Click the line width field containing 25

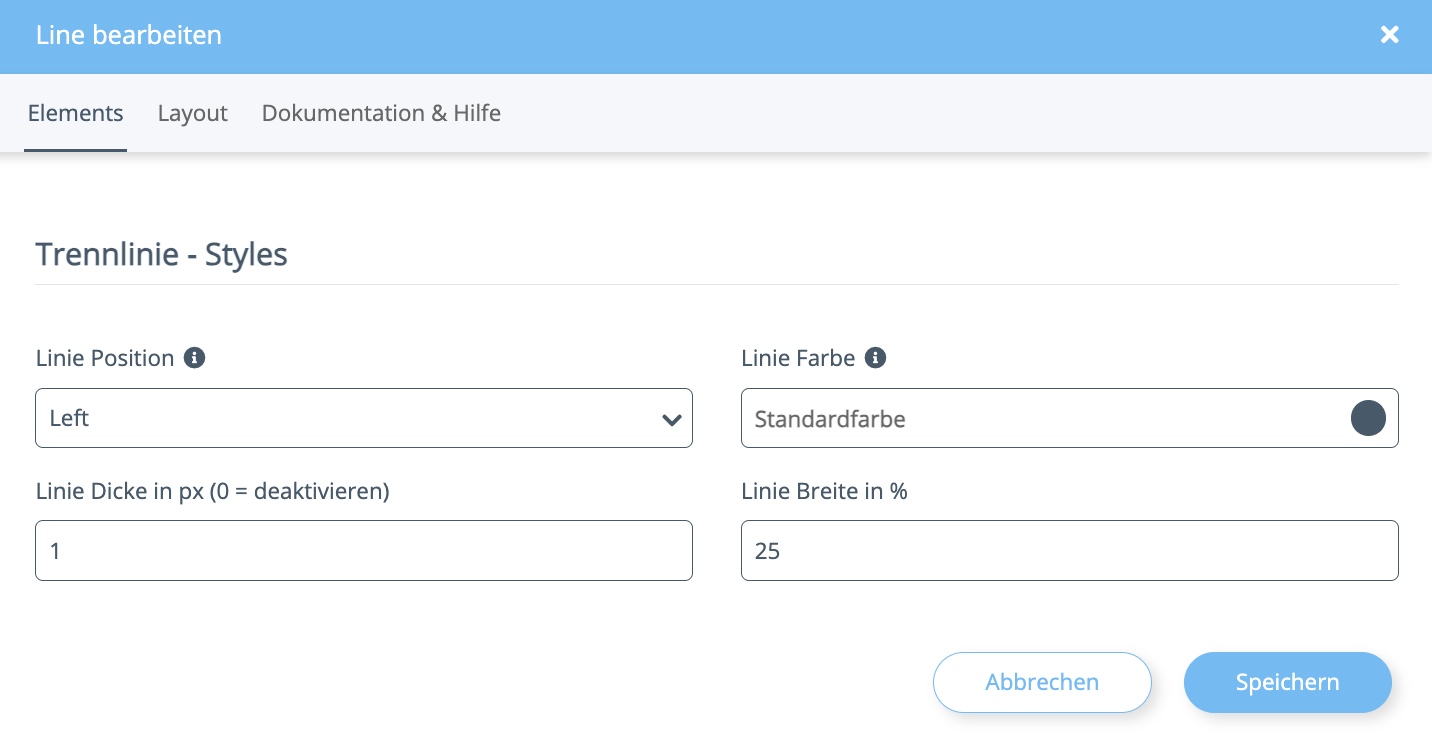(1069, 550)
